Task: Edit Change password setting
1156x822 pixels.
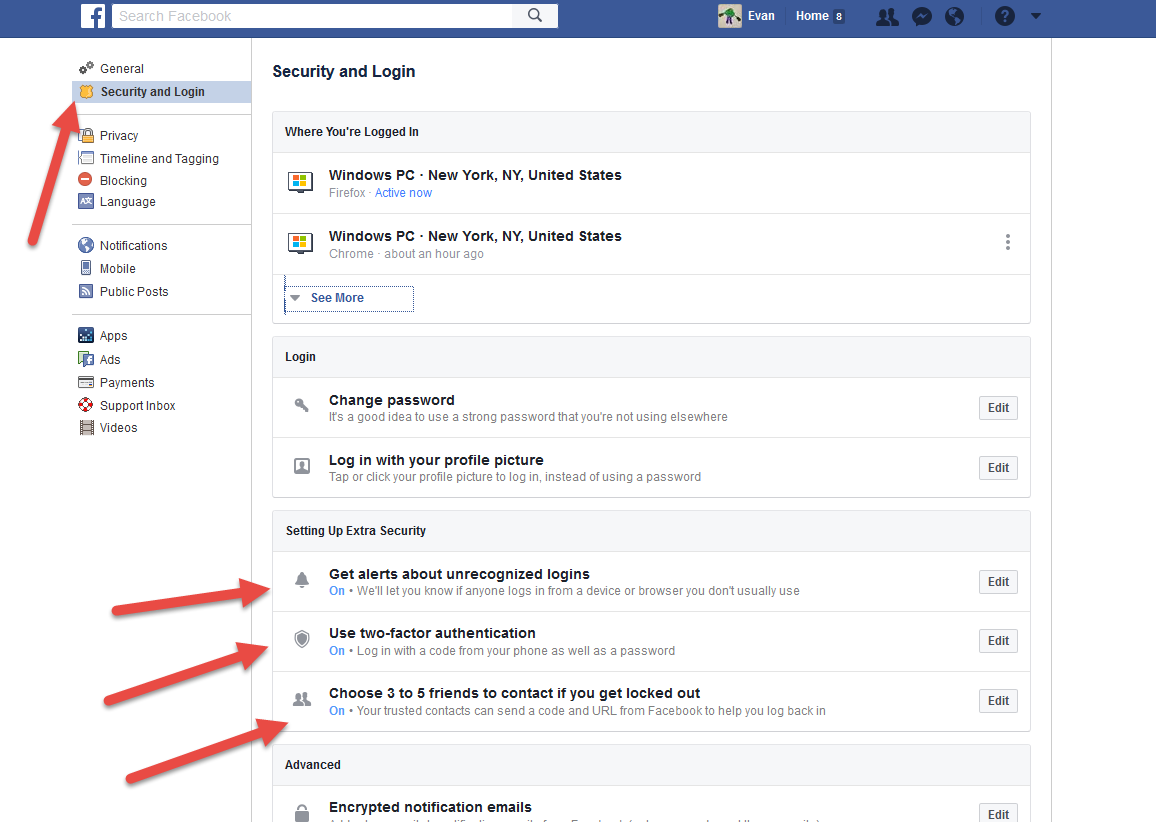Action: tap(998, 408)
